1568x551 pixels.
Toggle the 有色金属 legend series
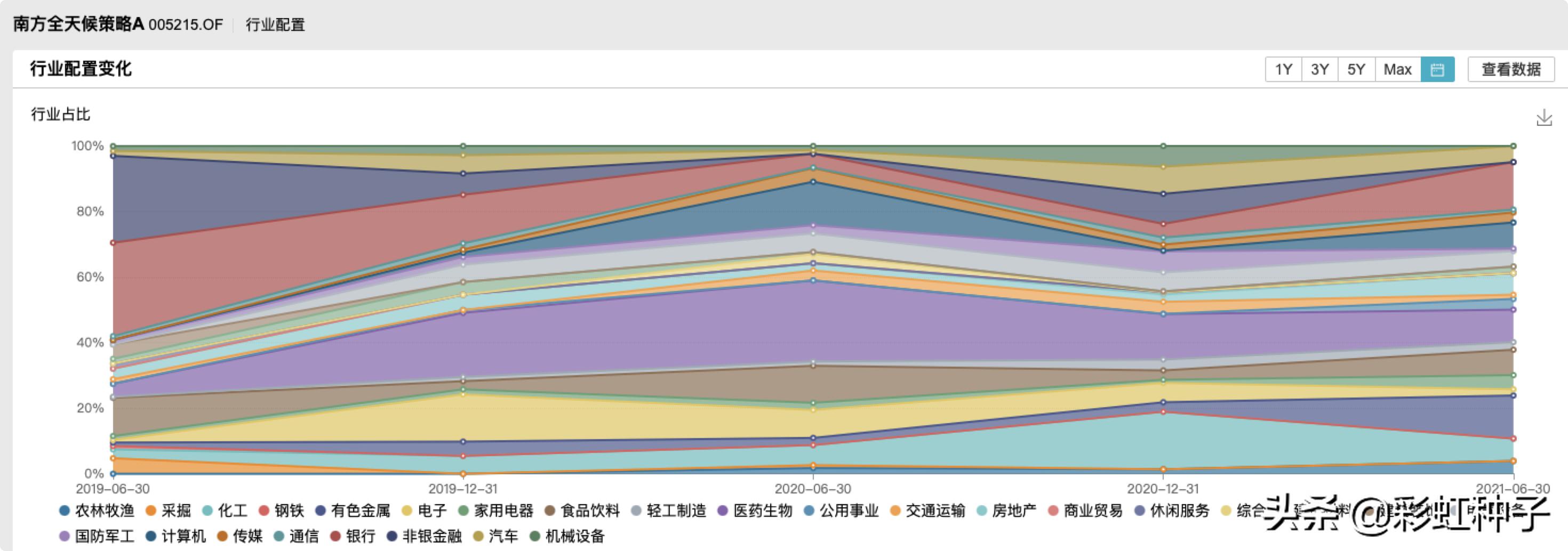[353, 511]
